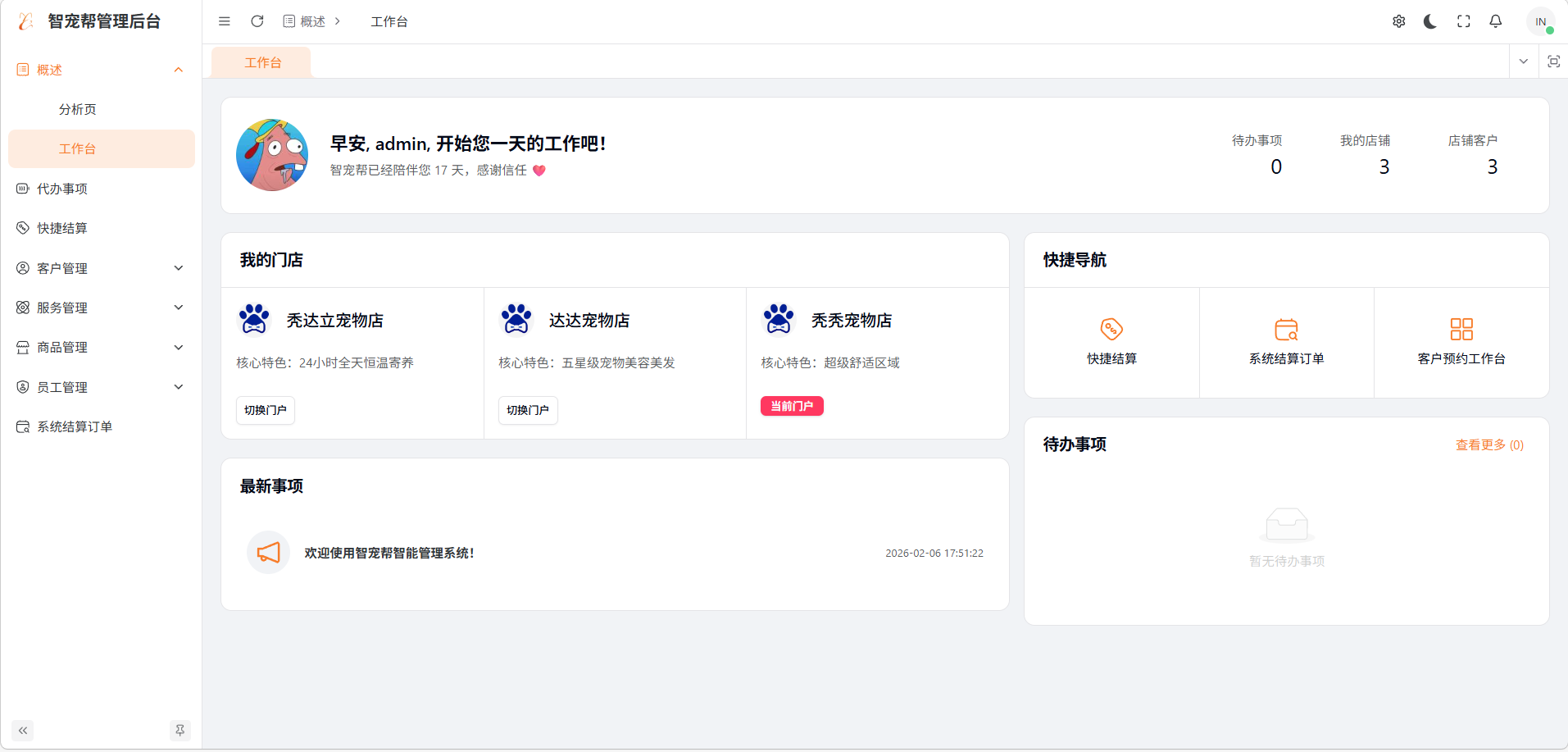Pin the sidebar using the pin icon

tap(180, 730)
